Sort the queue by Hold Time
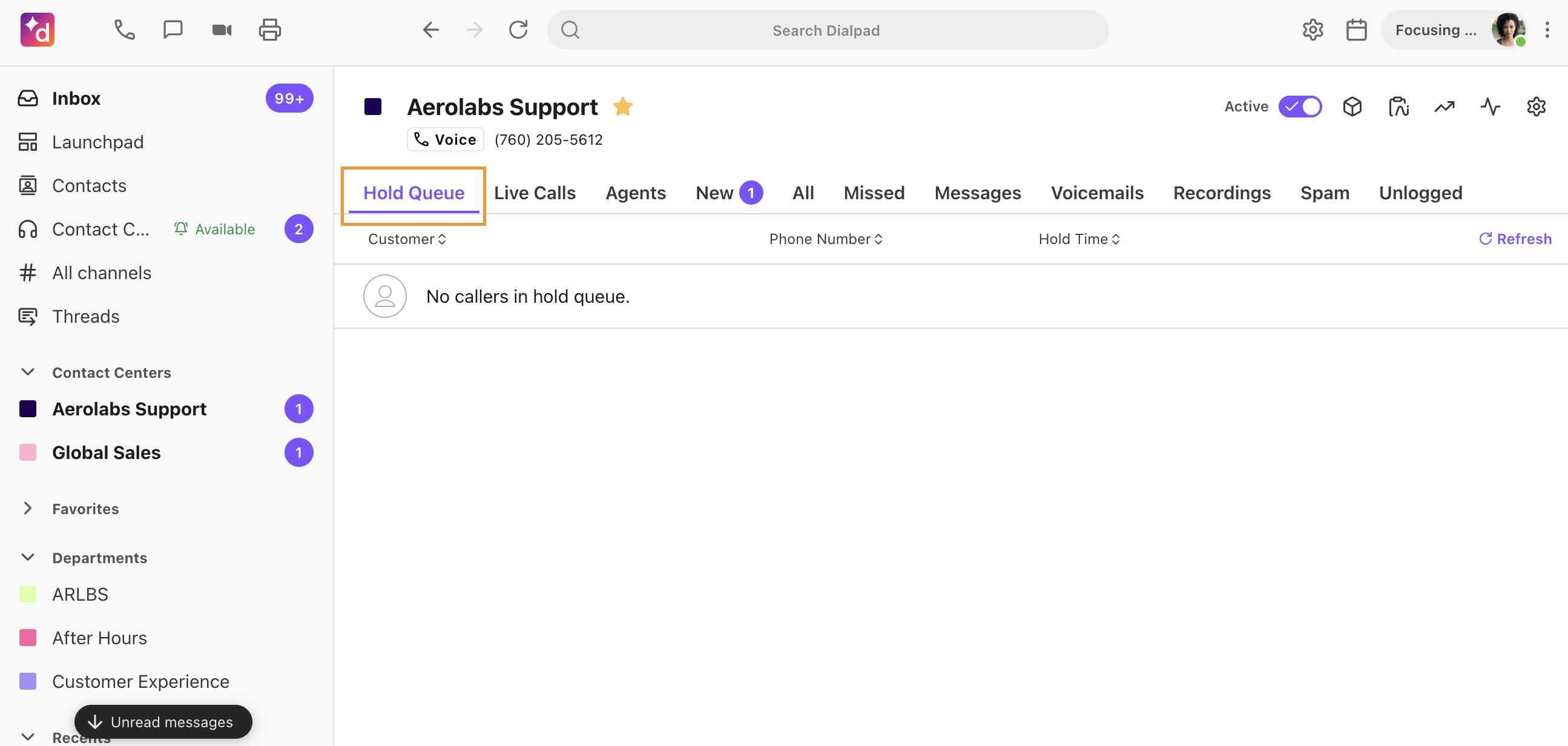 coord(1079,239)
